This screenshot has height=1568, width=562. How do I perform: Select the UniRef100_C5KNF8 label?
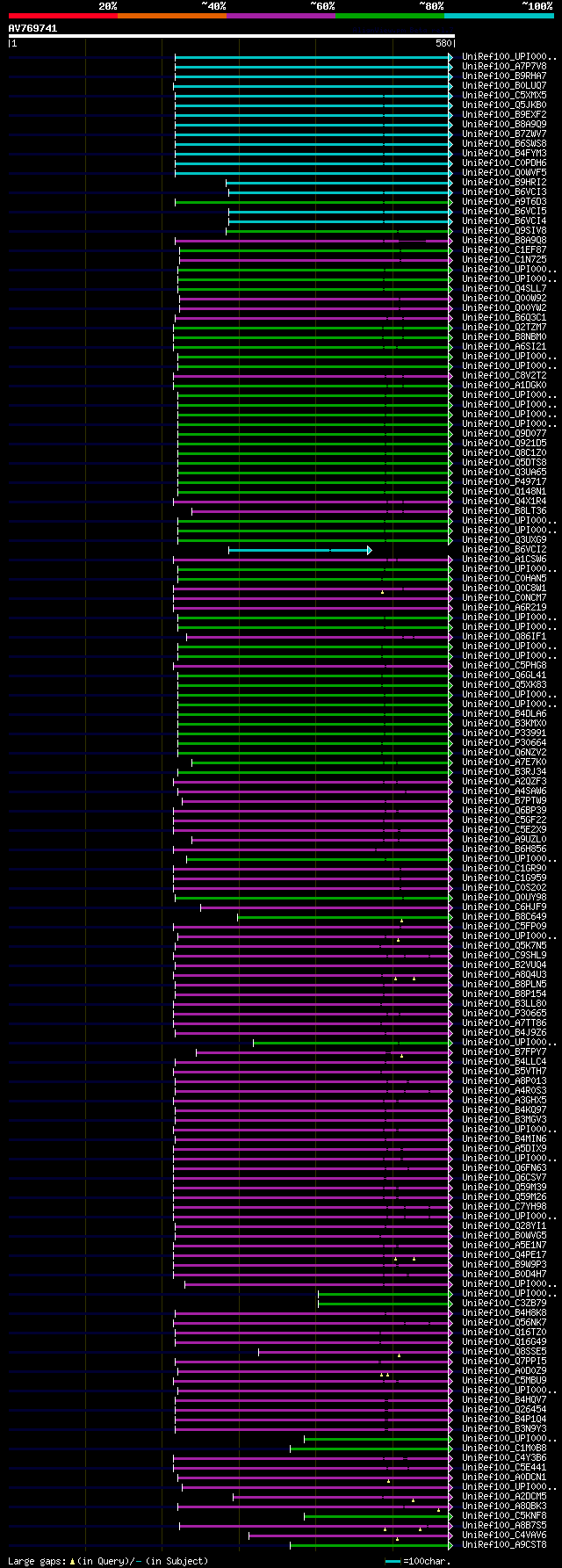click(504, 1515)
